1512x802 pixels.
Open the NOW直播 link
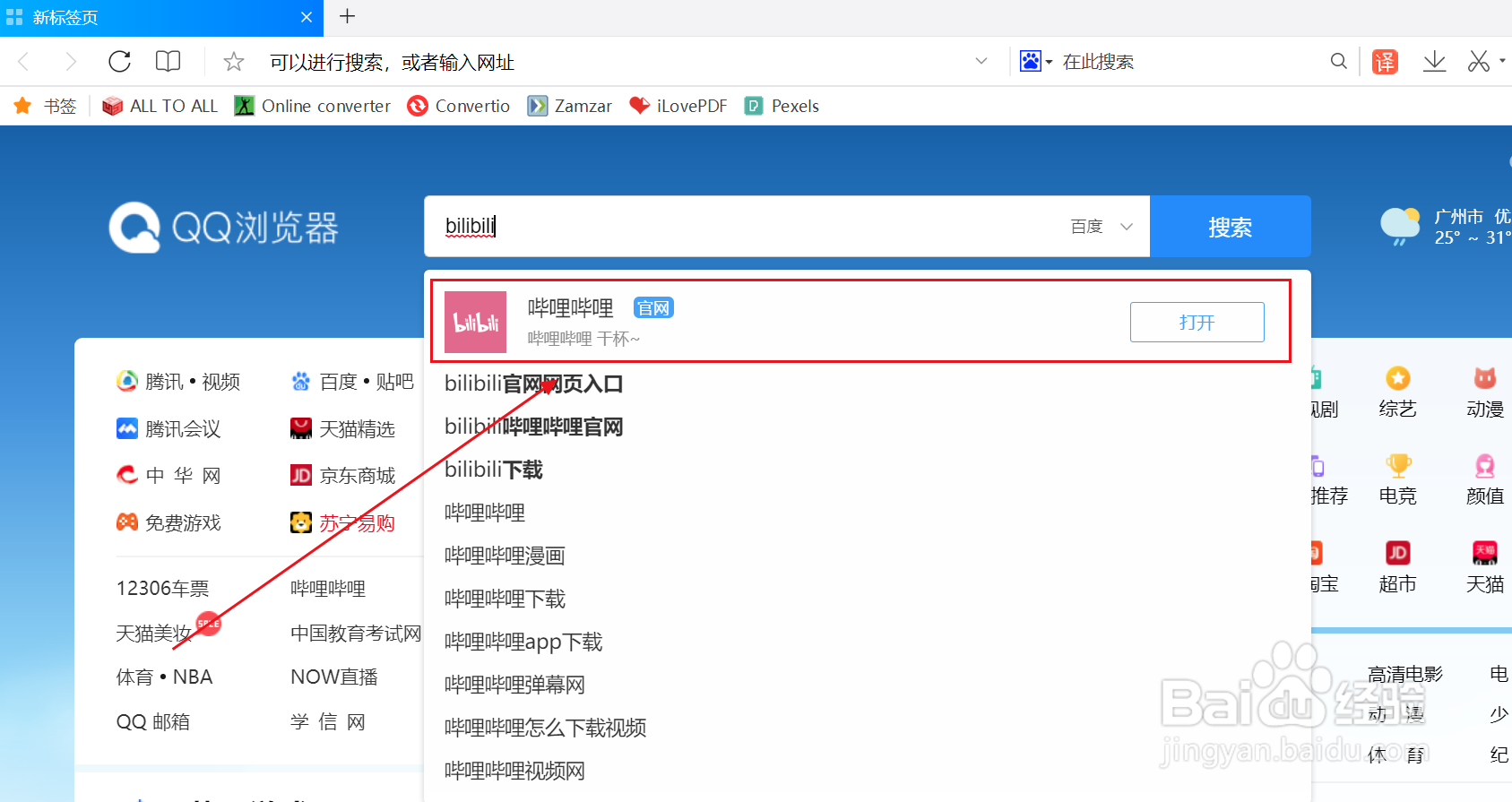pos(334,677)
